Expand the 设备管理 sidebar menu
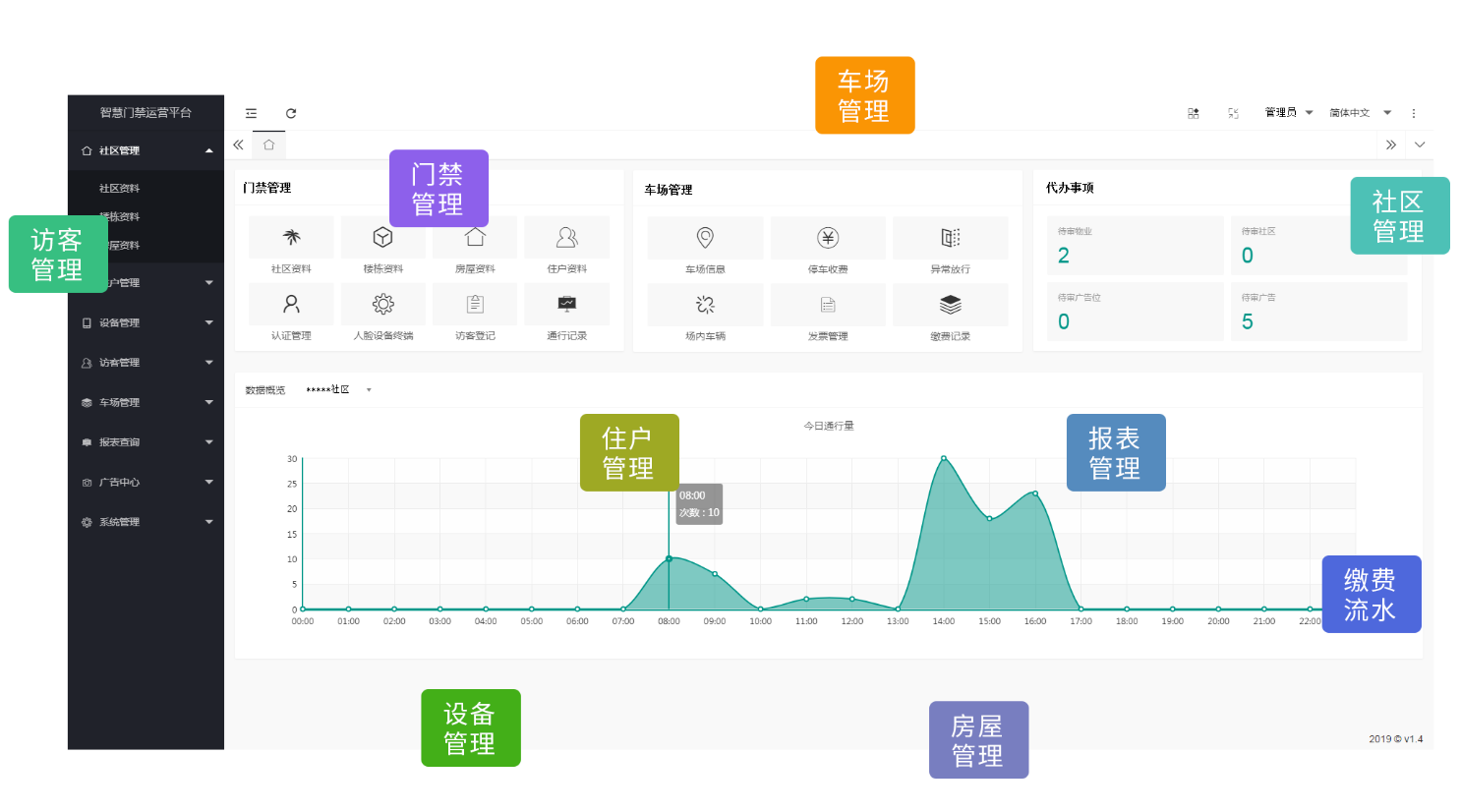Viewport: 1461px width, 812px height. click(147, 322)
